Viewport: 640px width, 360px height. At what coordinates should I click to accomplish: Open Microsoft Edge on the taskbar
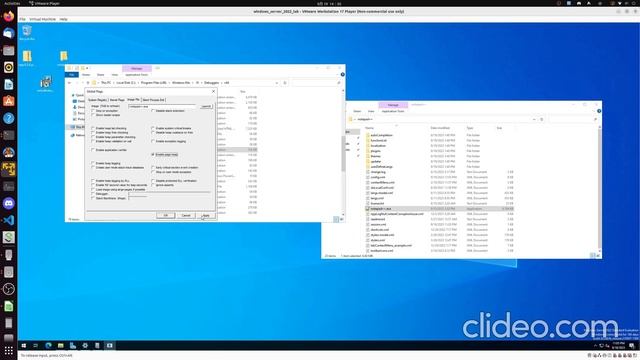48,346
